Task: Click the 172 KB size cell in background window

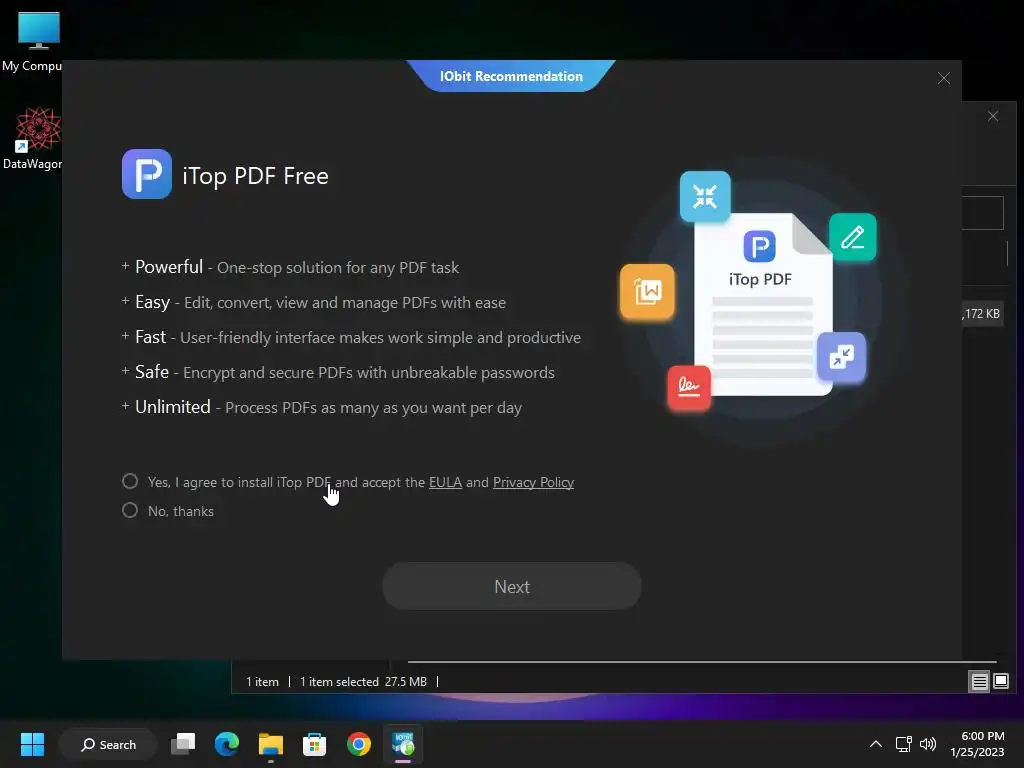Action: click(x=982, y=313)
